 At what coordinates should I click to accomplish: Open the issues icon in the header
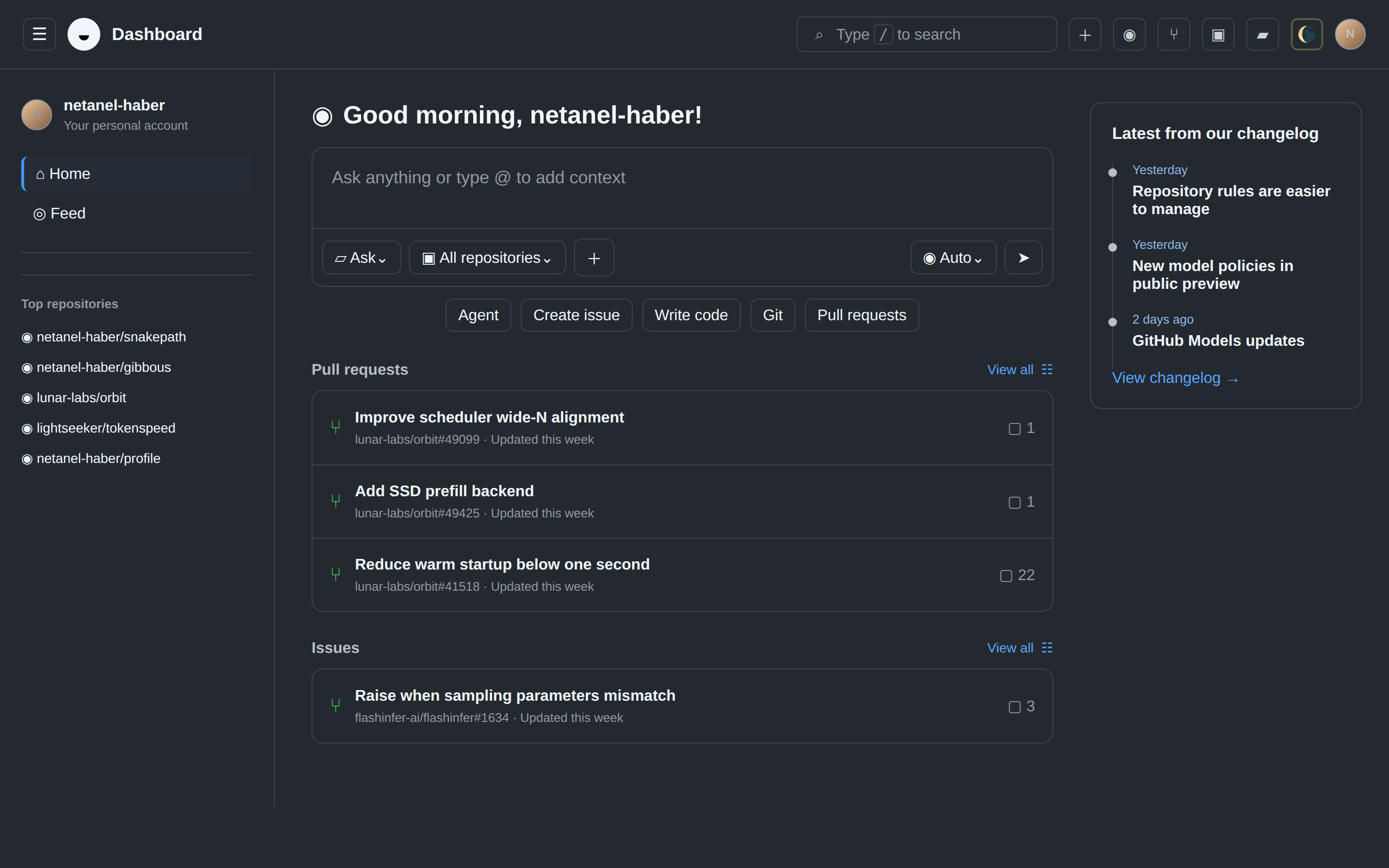coord(1129,34)
